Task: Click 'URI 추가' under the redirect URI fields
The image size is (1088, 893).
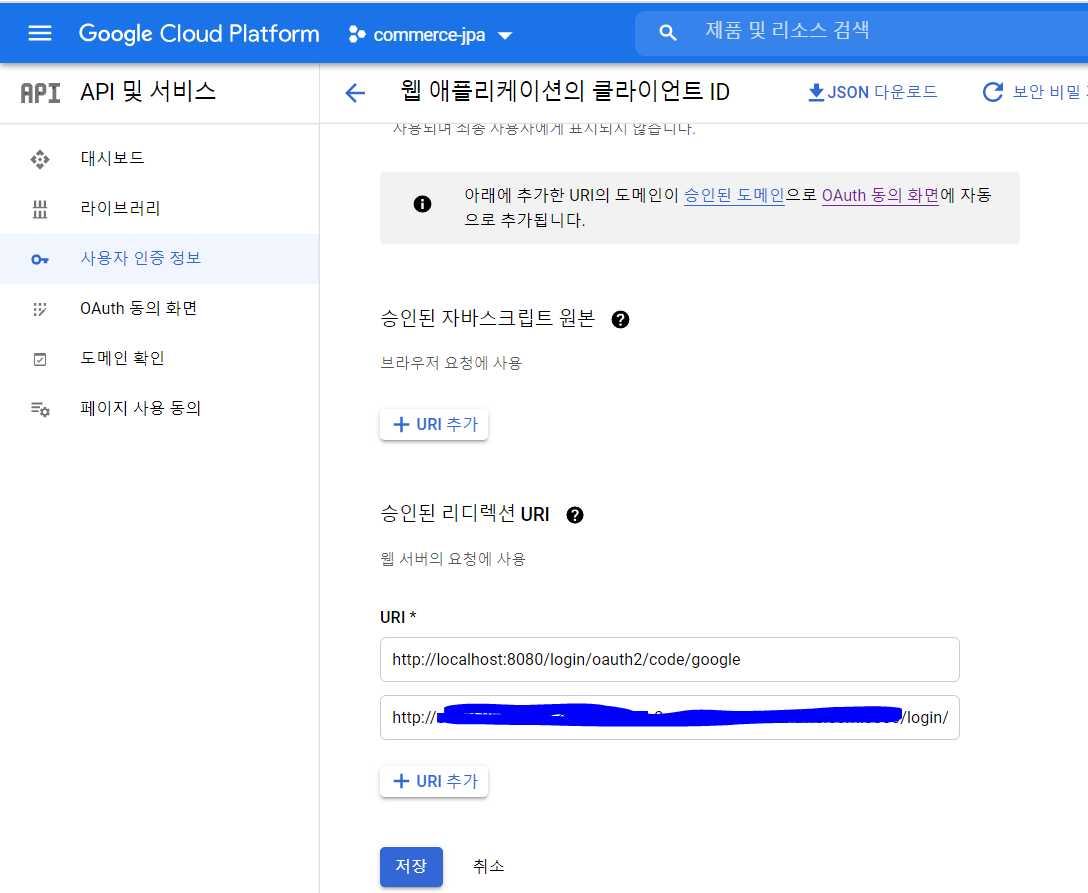Action: tap(434, 781)
